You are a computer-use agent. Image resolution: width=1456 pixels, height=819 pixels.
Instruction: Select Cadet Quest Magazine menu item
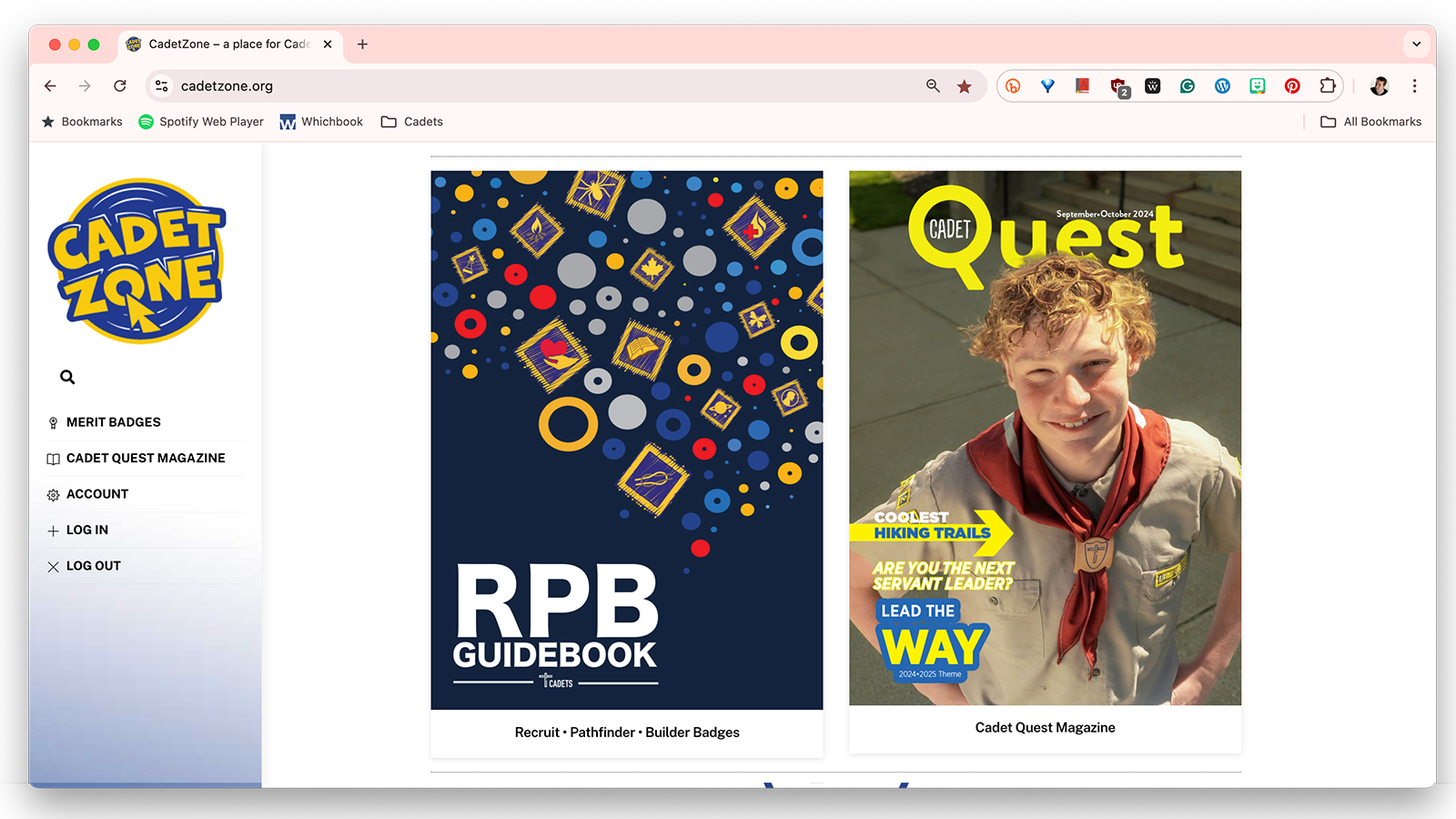pos(146,459)
